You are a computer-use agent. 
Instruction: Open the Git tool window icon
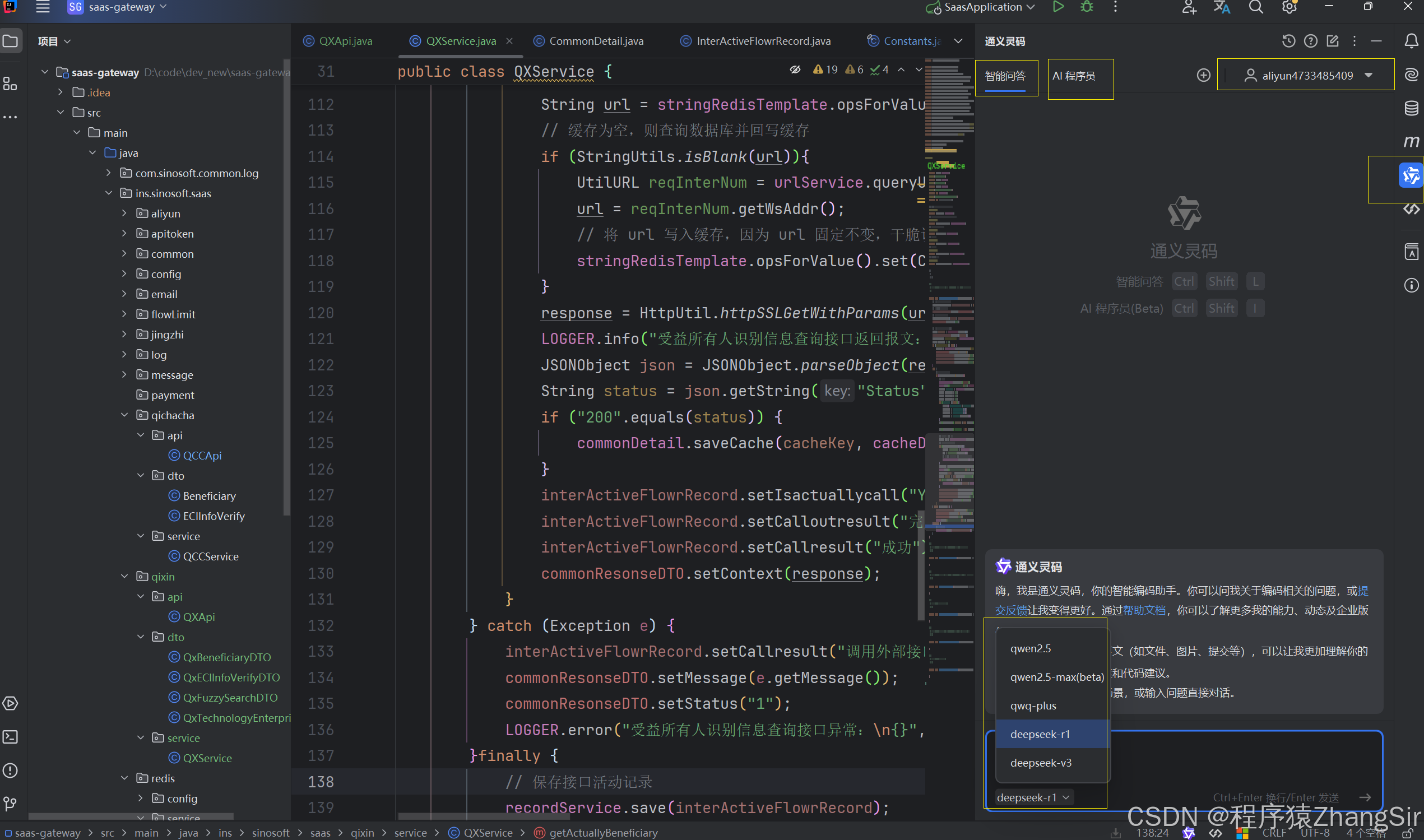(10, 804)
